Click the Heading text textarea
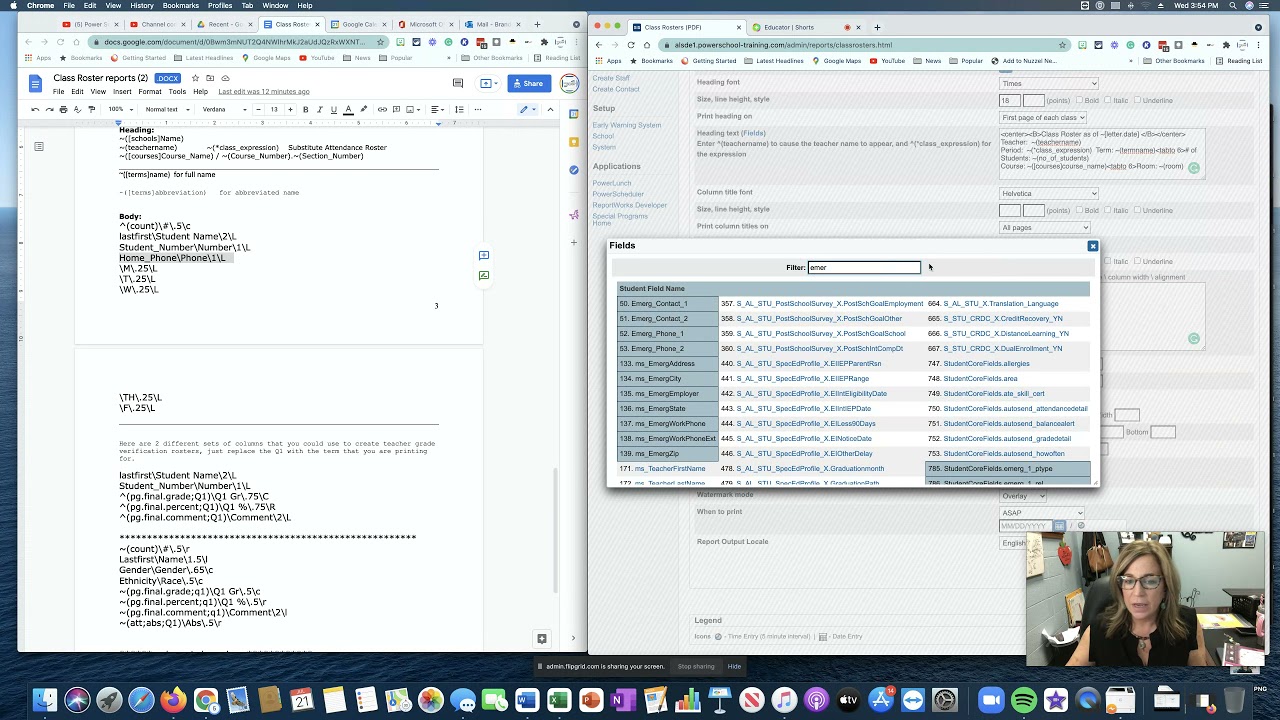The width and height of the screenshot is (1280, 720). [1102, 153]
